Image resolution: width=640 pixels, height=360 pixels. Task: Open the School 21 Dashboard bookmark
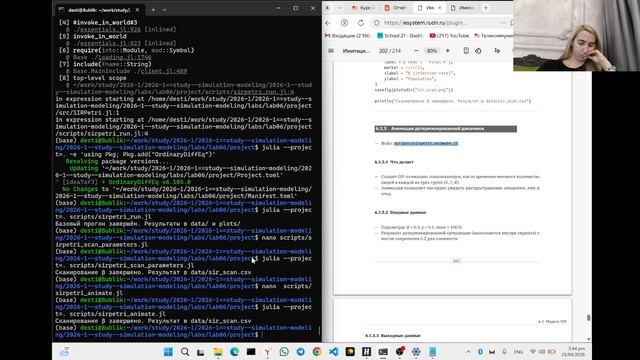pos(400,36)
